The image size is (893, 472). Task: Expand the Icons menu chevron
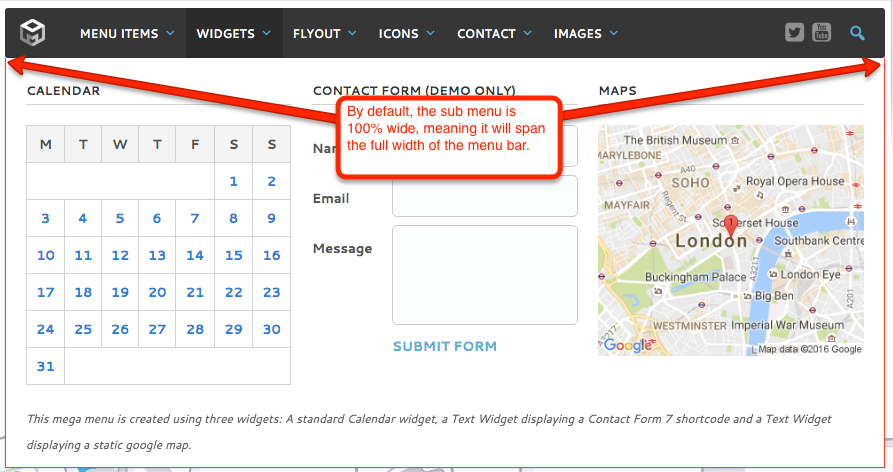[x=430, y=33]
